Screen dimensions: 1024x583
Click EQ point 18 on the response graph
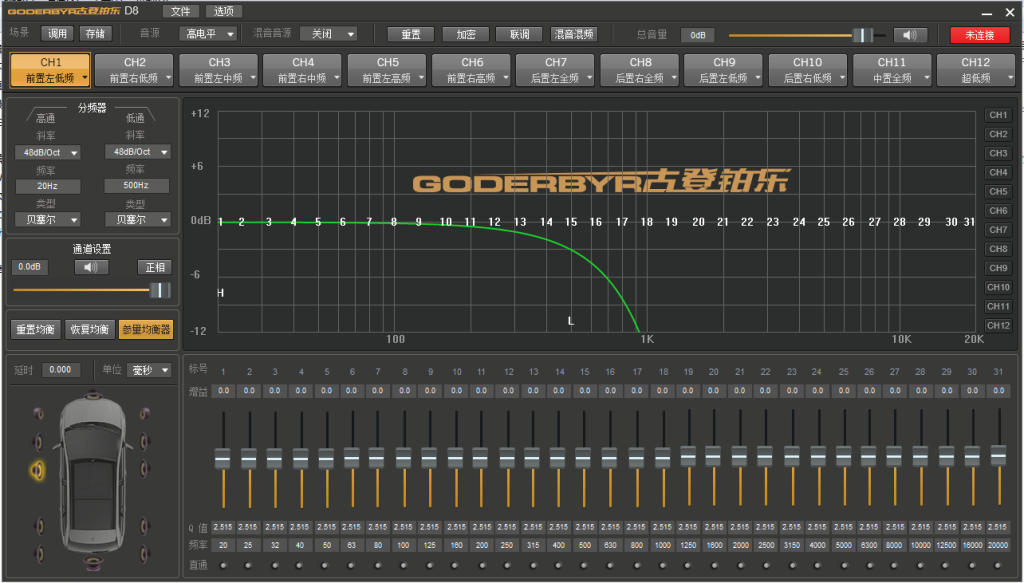pyautogui.click(x=647, y=222)
